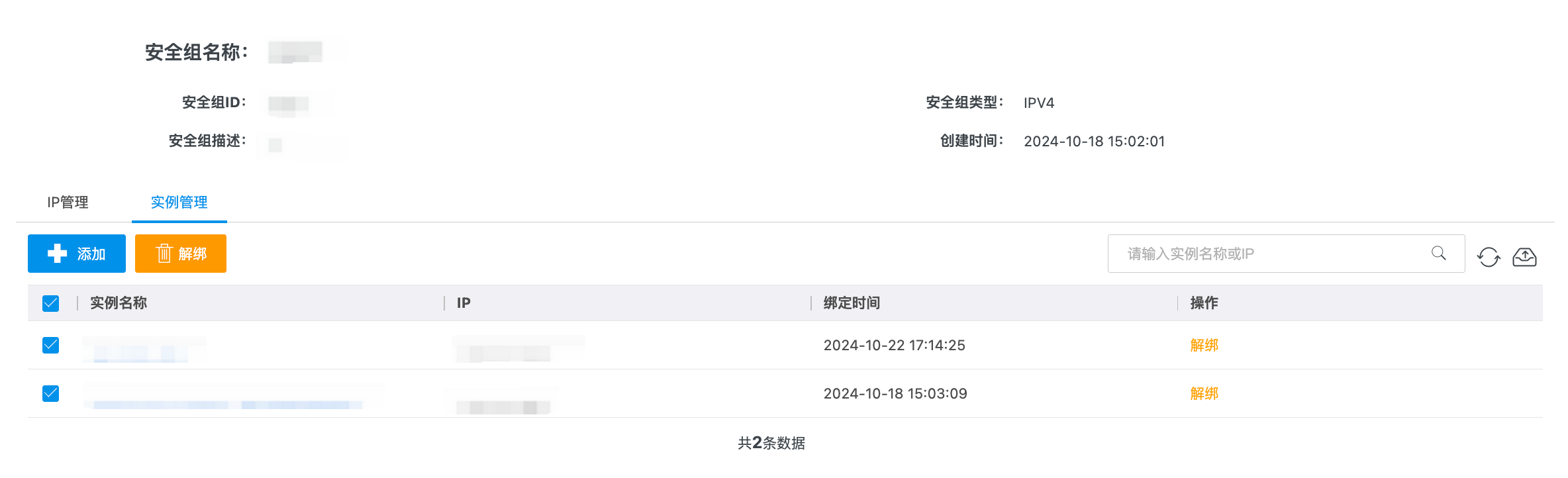Click the 实例名称 column header
The image size is (1568, 478).
(x=119, y=303)
